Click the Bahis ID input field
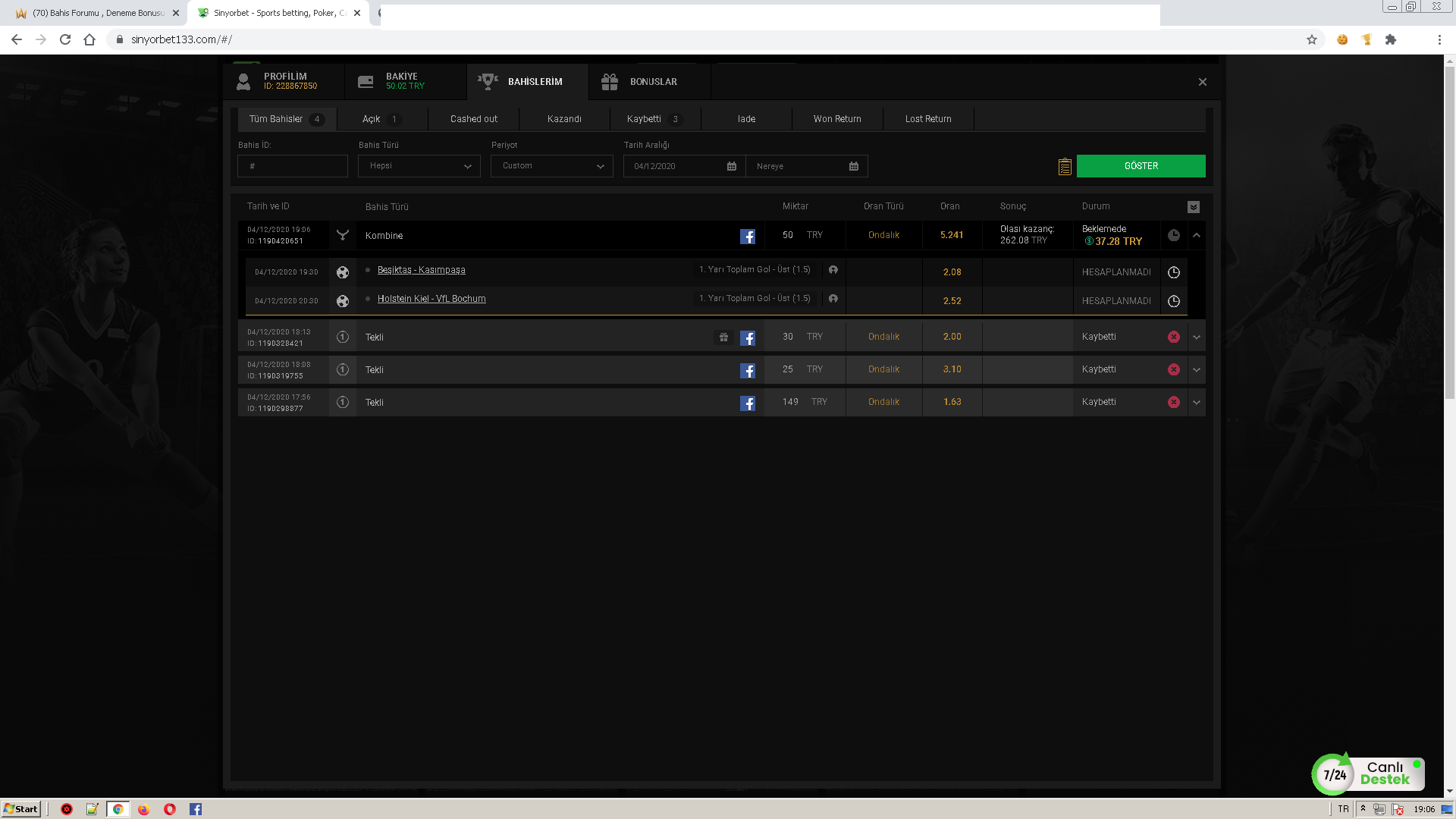The height and width of the screenshot is (819, 1456). point(292,166)
